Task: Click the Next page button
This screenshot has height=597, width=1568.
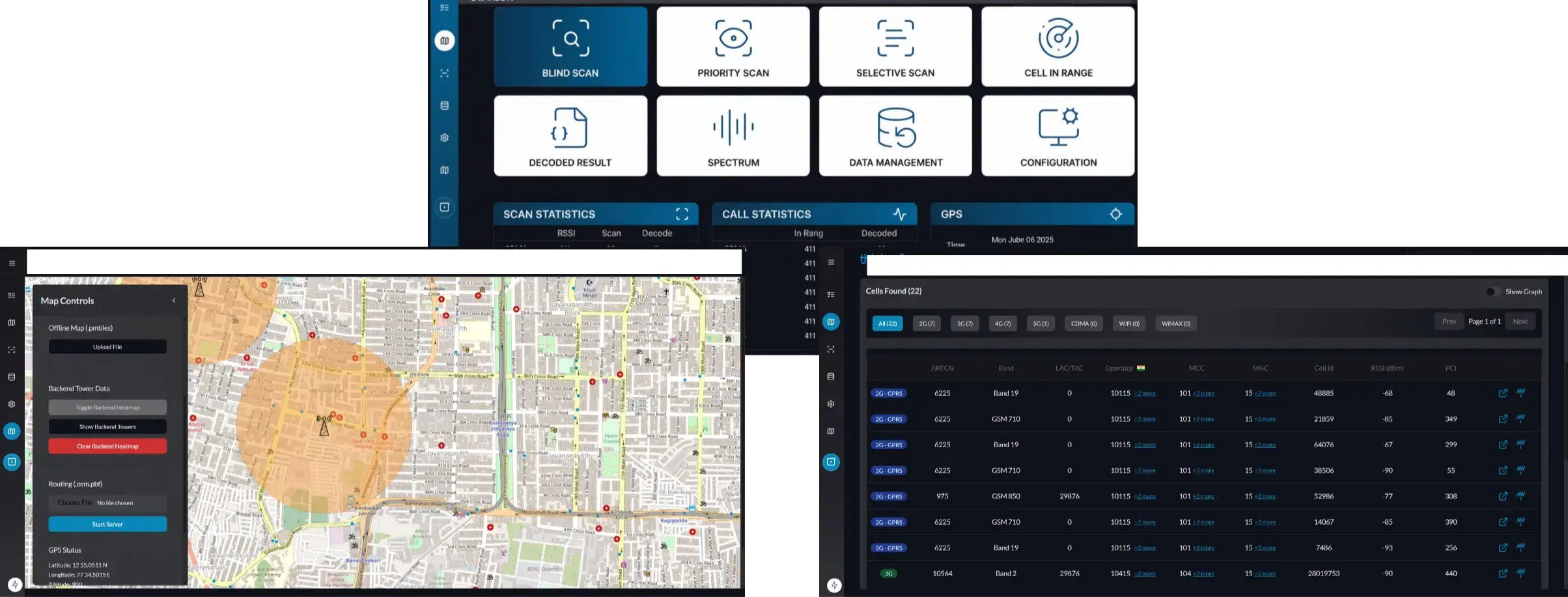Action: pyautogui.click(x=1520, y=322)
